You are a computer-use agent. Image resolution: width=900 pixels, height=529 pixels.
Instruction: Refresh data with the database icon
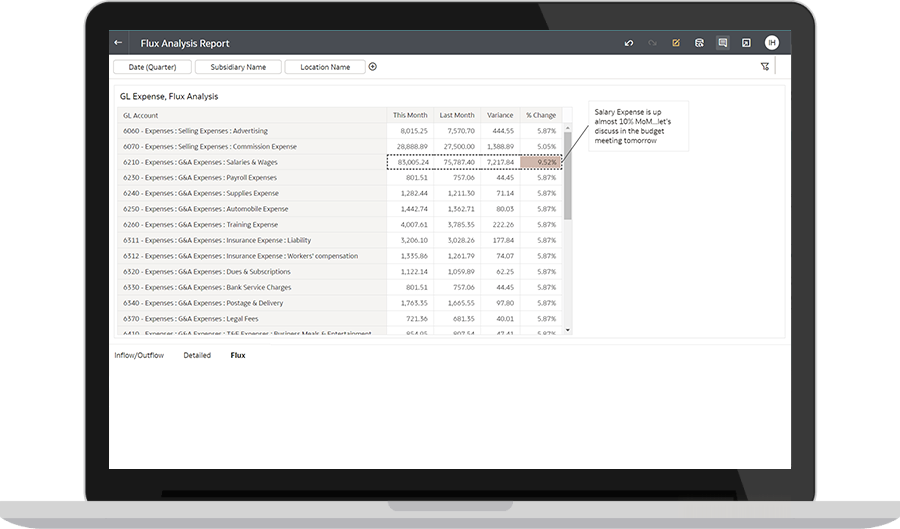point(699,43)
